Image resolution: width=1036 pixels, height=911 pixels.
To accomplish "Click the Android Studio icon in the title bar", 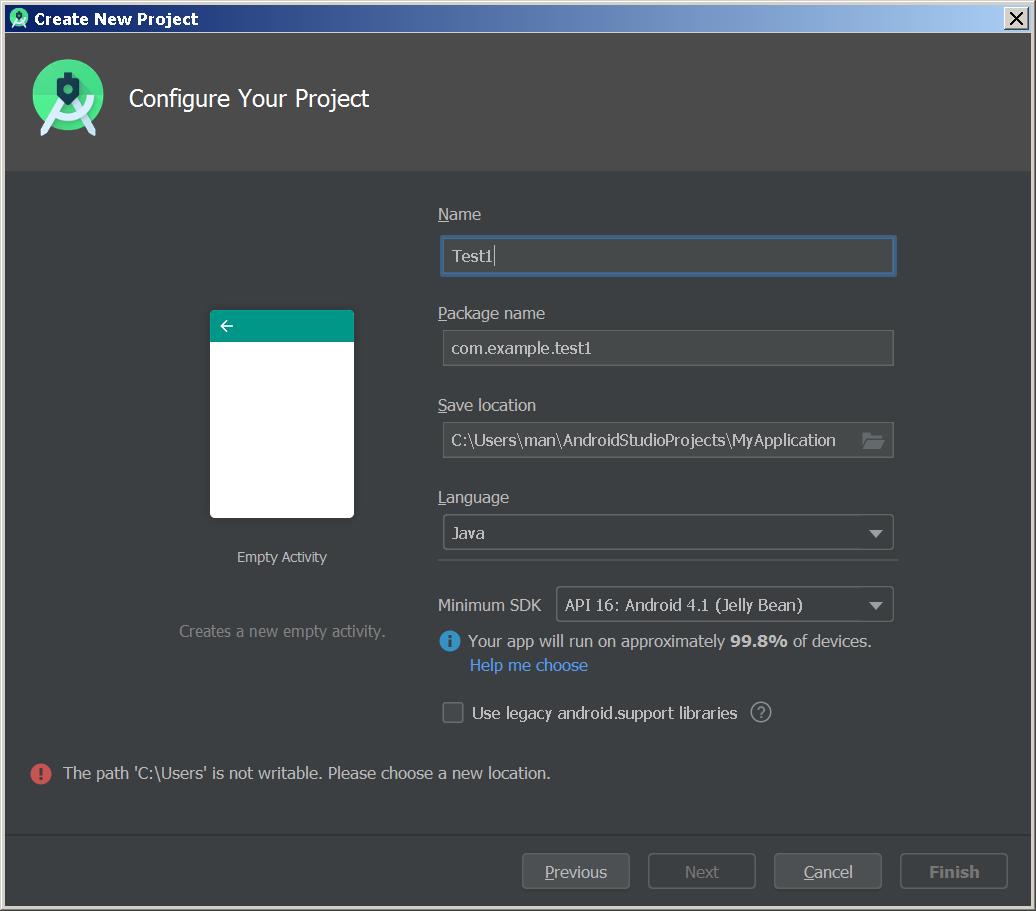I will pos(18,18).
